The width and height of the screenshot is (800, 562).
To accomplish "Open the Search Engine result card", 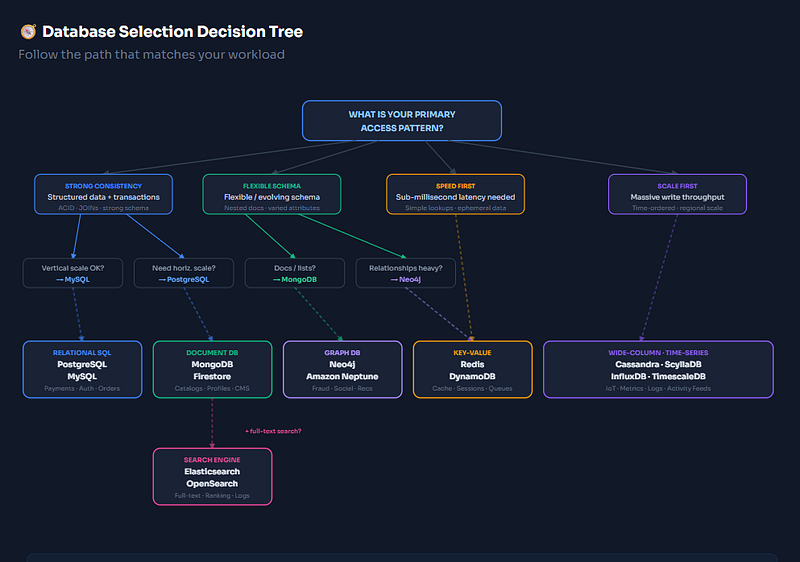I will [x=212, y=477].
